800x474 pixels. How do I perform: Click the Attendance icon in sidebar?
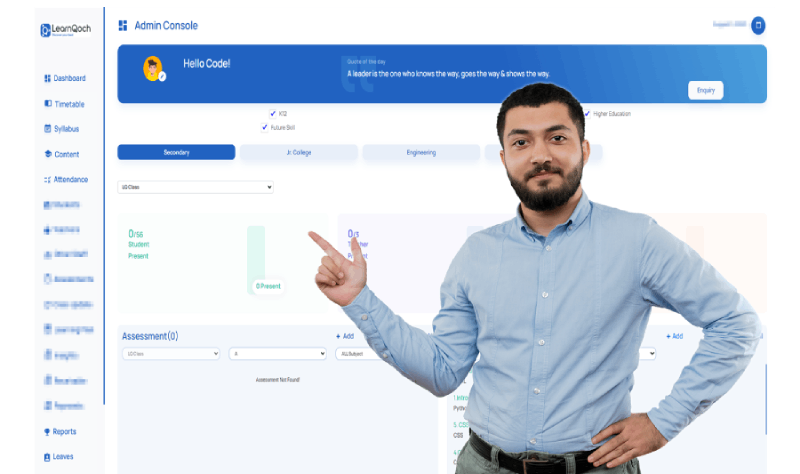(47, 180)
